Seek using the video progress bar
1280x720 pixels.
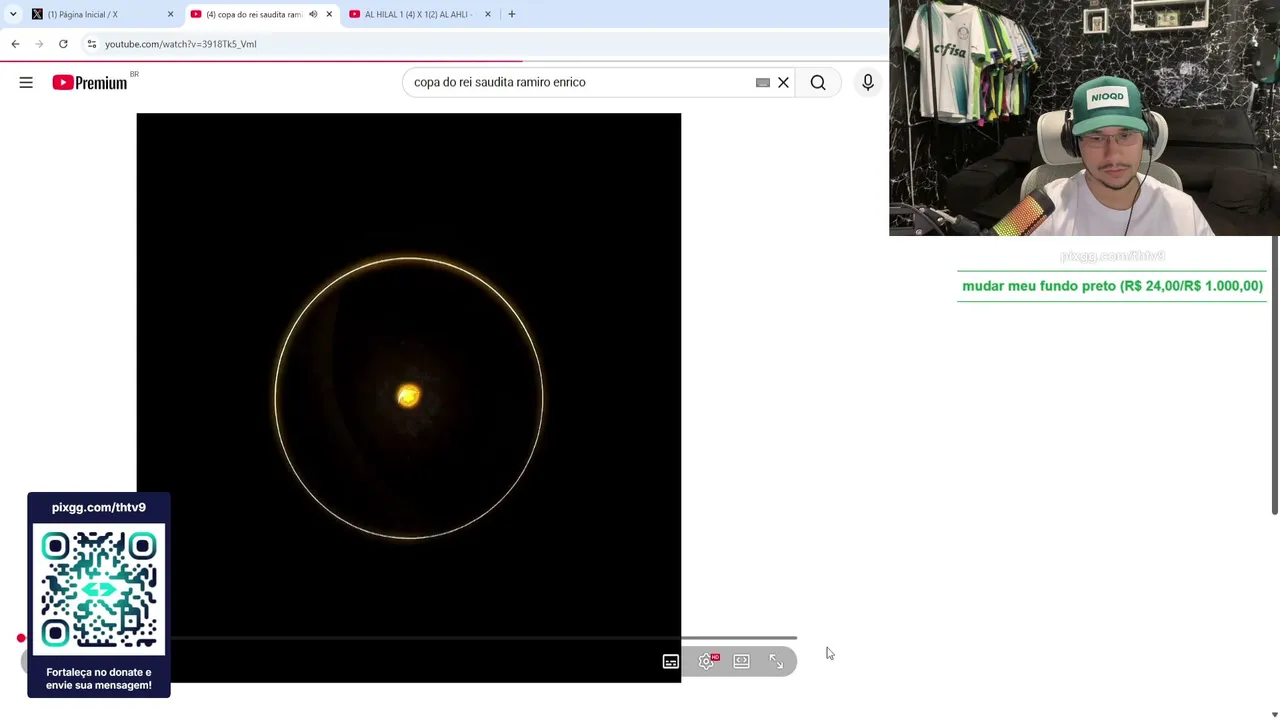point(409,637)
